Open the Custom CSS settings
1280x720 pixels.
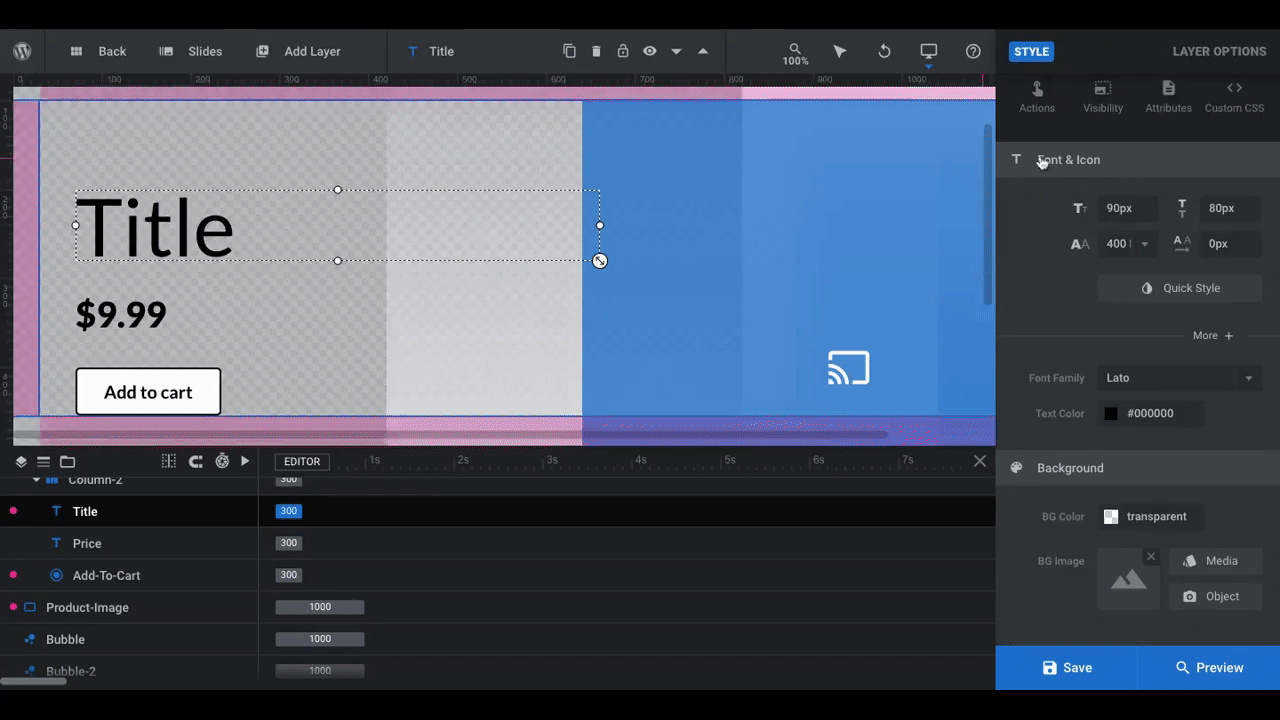1234,97
